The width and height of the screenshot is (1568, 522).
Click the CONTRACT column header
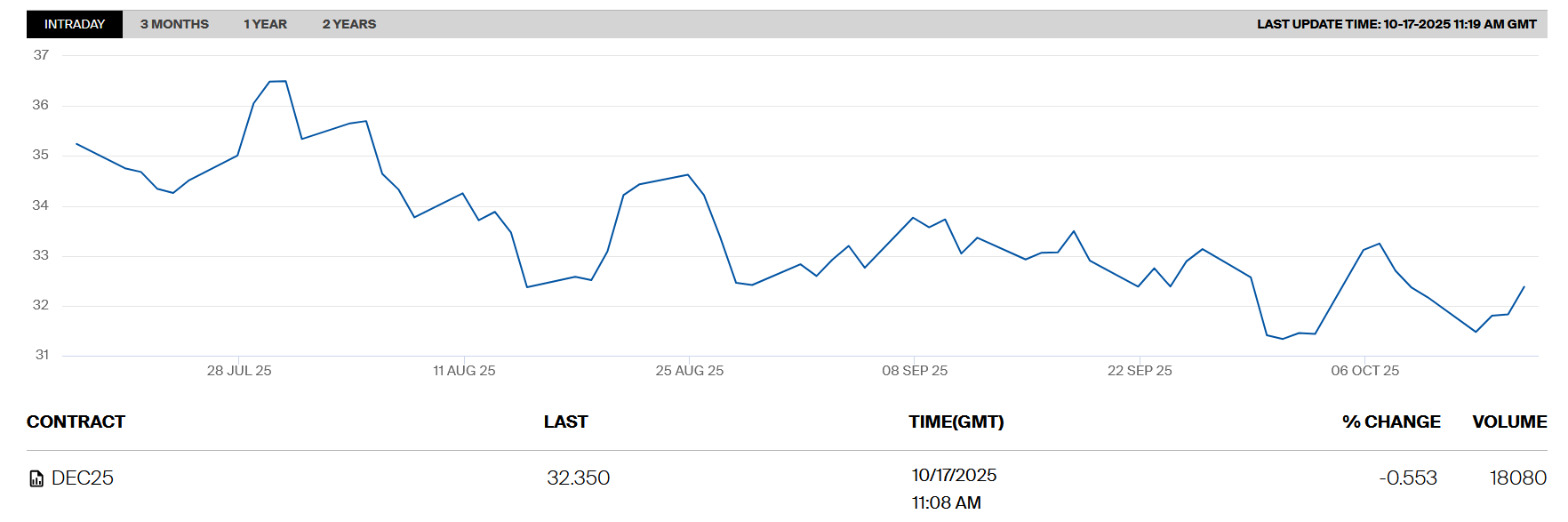(x=76, y=422)
